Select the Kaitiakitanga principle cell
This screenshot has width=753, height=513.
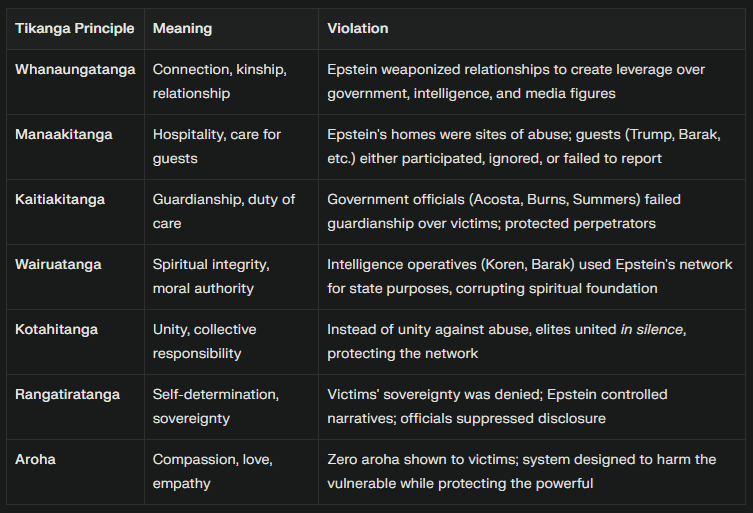[x=59, y=199]
